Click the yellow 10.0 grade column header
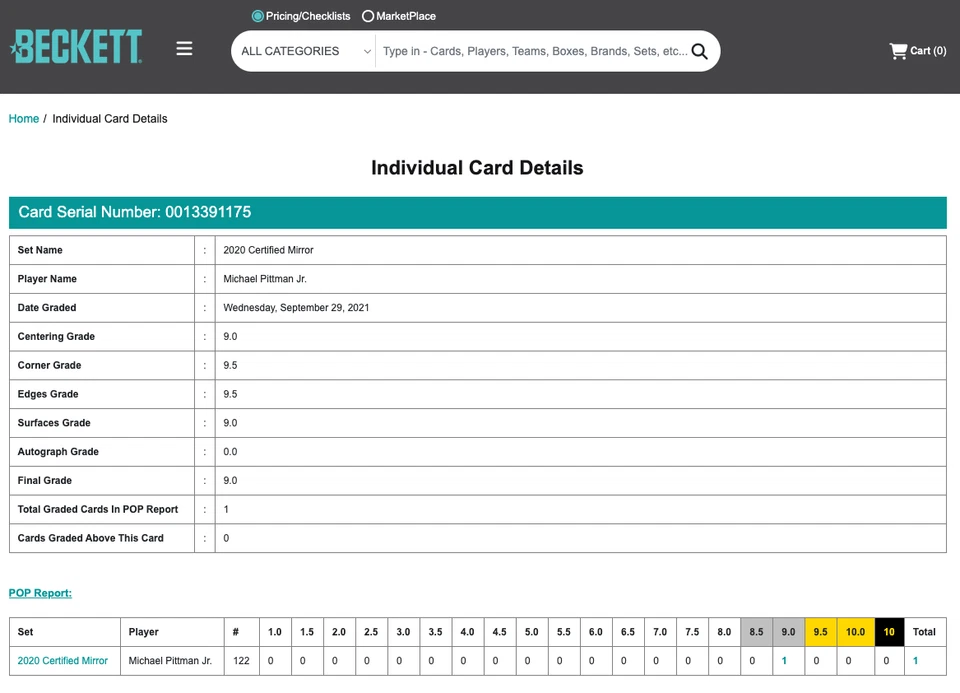This screenshot has width=960, height=693. (x=855, y=632)
